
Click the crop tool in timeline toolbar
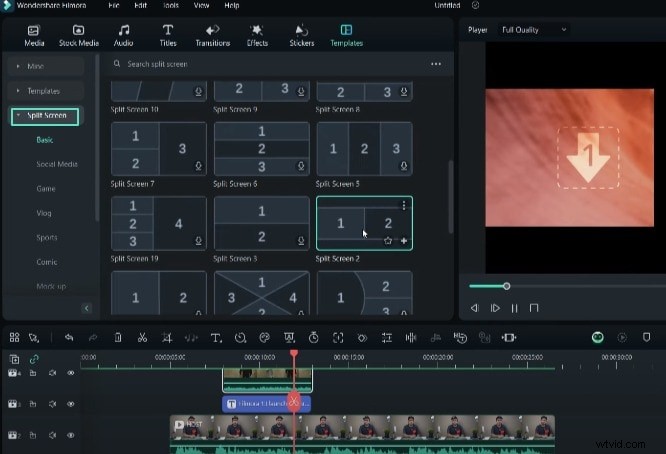(x=167, y=338)
